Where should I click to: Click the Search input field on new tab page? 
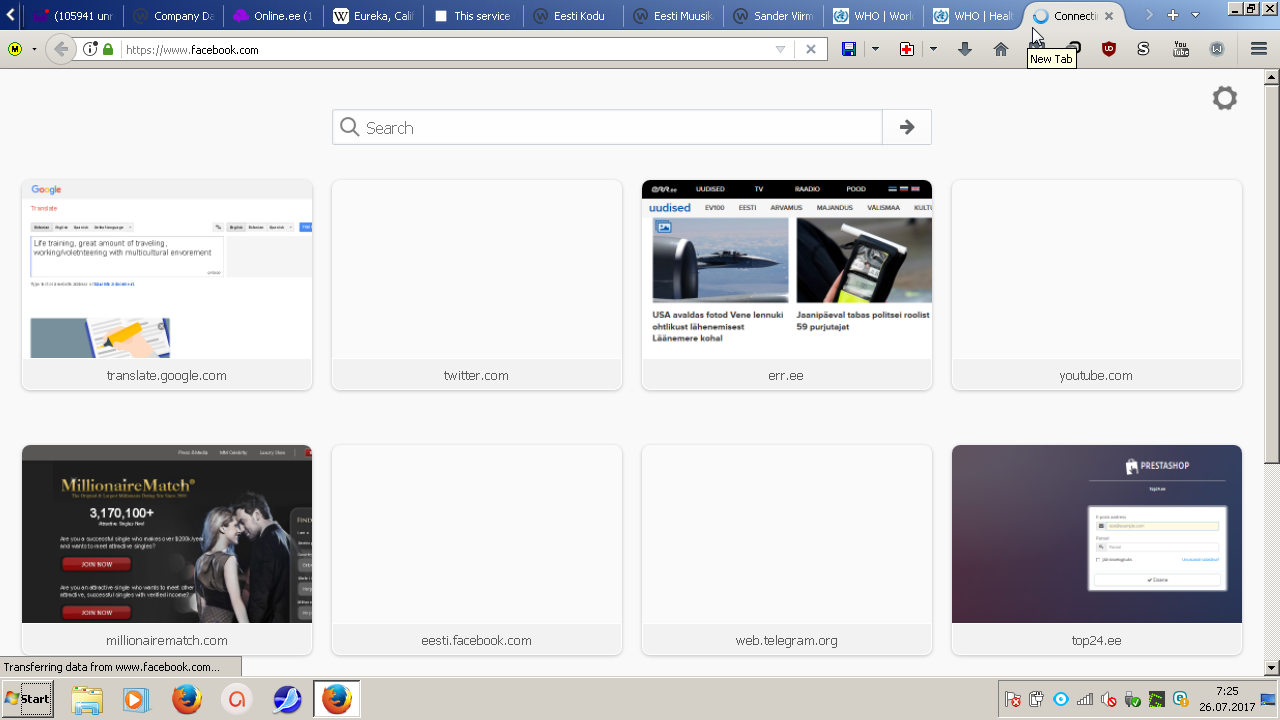608,127
